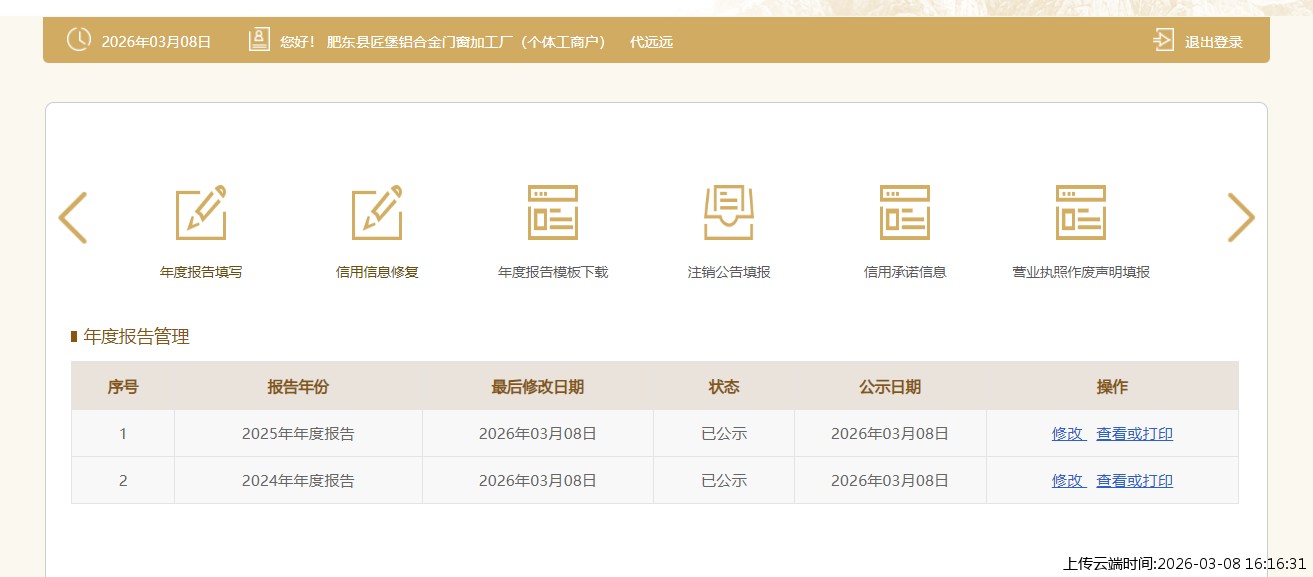This screenshot has width=1313, height=577.
Task: Click the 信用信息修复 edit icon
Action: point(377,213)
